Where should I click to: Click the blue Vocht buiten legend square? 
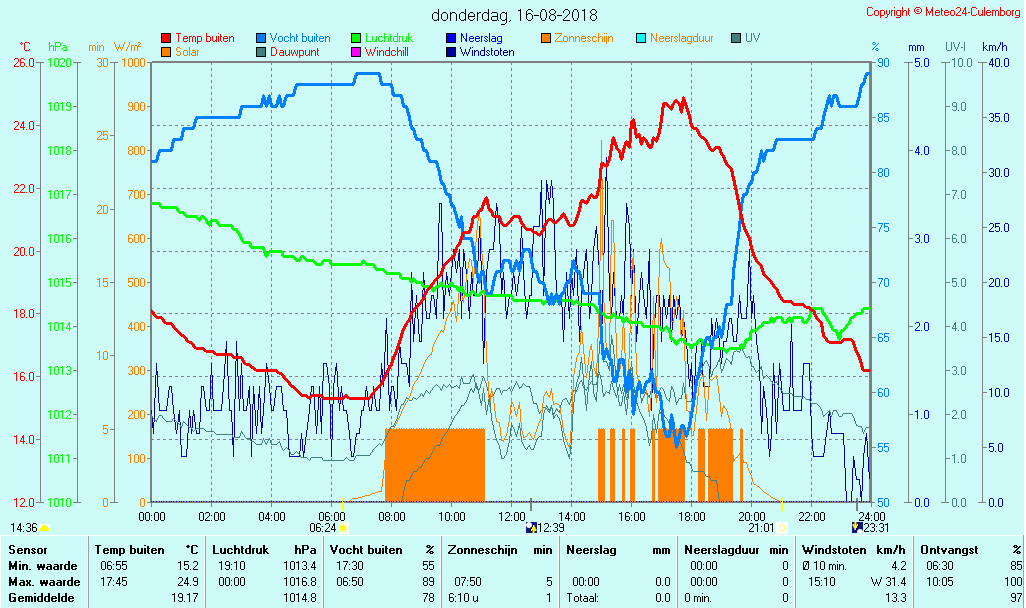pyautogui.click(x=261, y=38)
